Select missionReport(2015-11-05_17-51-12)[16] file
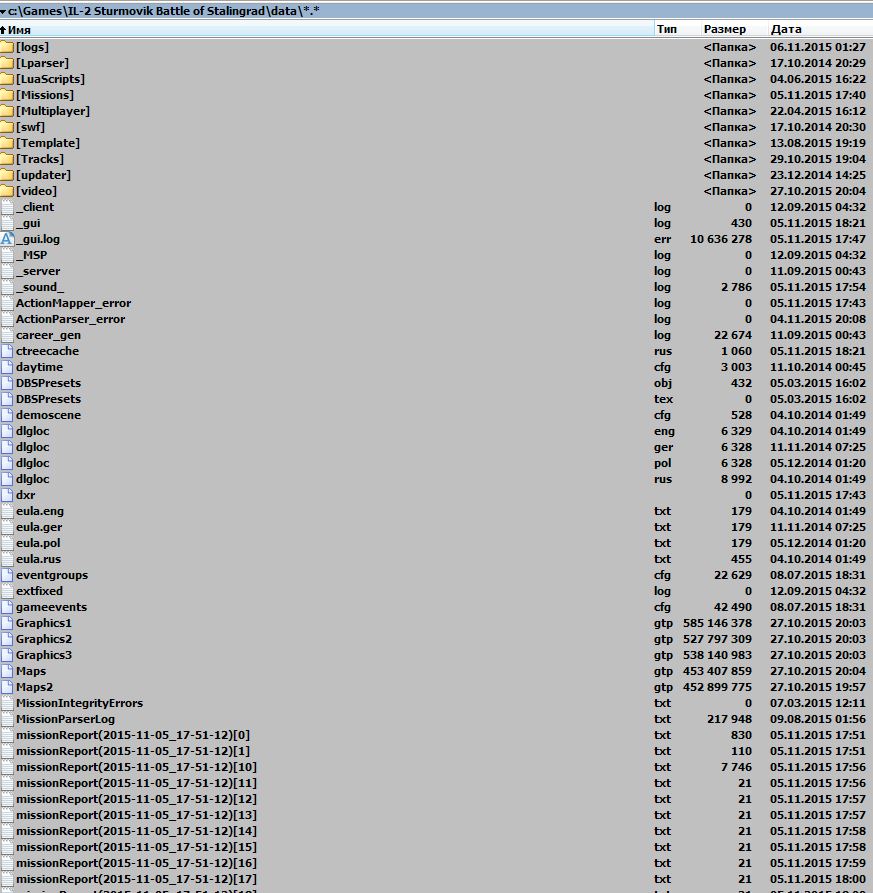Viewport: 873px width, 893px height. (x=136, y=863)
